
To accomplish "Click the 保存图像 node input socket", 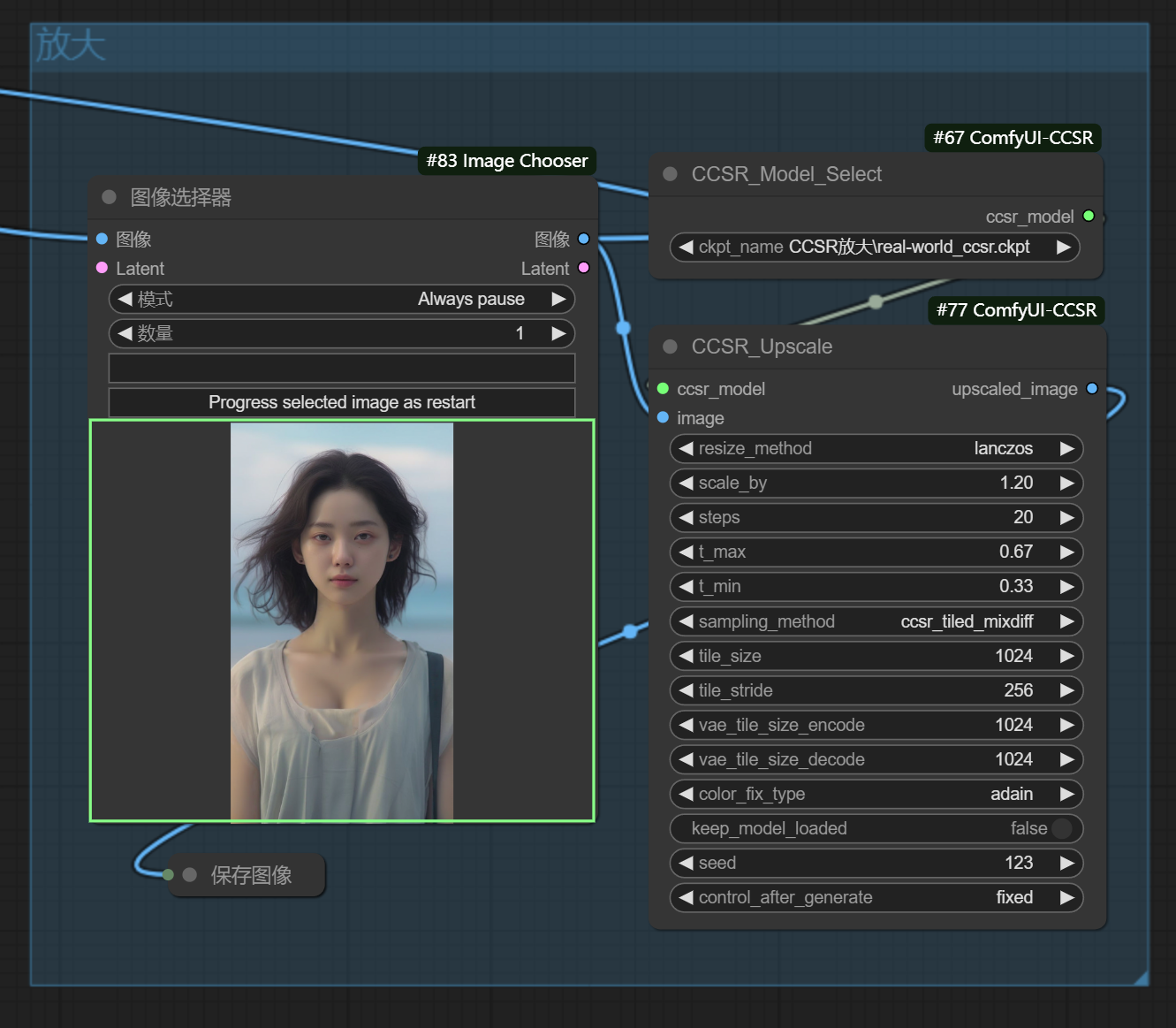I will coord(168,874).
